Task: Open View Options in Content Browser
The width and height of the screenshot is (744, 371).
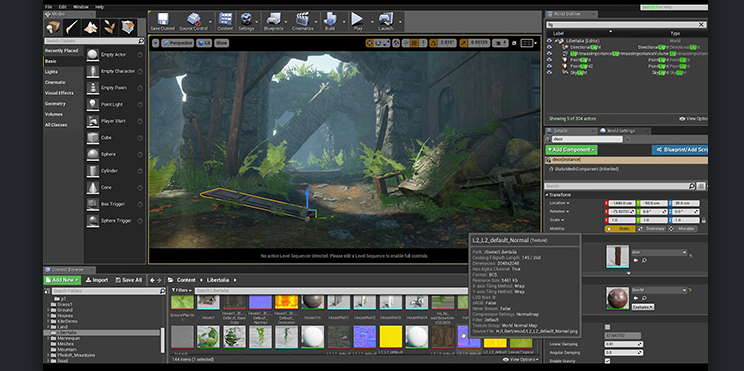Action: [x=521, y=360]
